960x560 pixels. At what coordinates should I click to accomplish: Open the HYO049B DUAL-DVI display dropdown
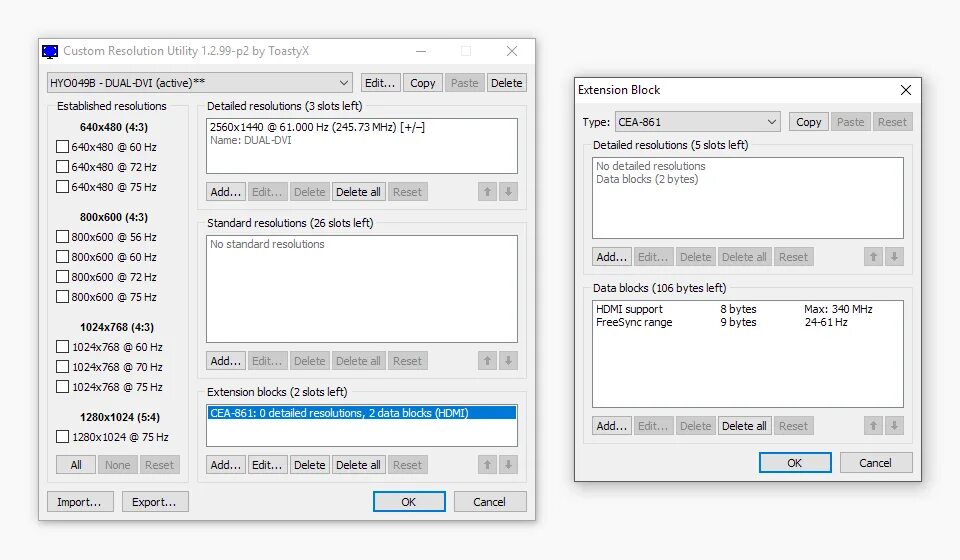[x=200, y=83]
